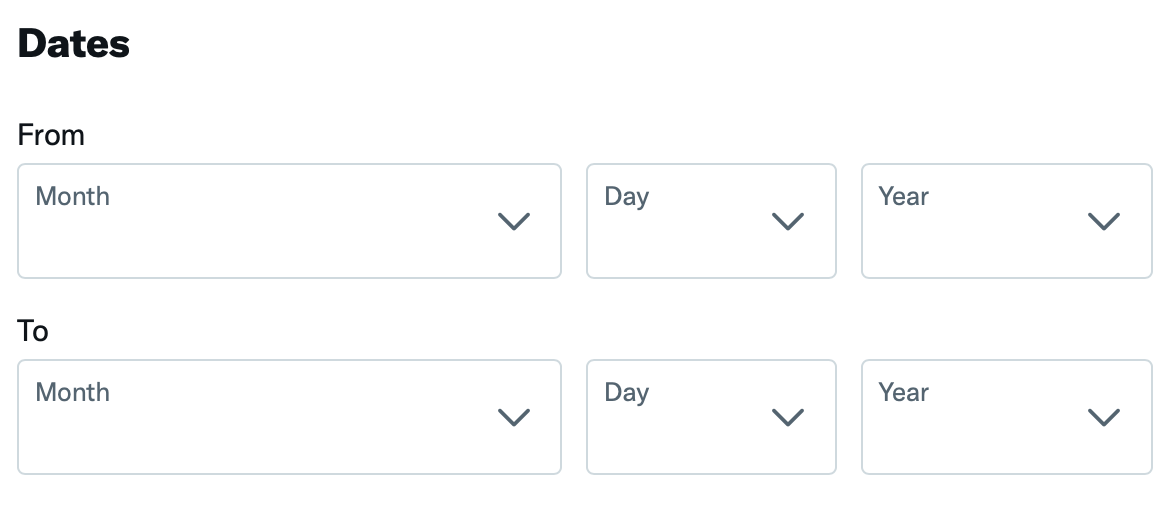Click the Month placeholder text under To
The image size is (1174, 506).
pyautogui.click(x=73, y=392)
